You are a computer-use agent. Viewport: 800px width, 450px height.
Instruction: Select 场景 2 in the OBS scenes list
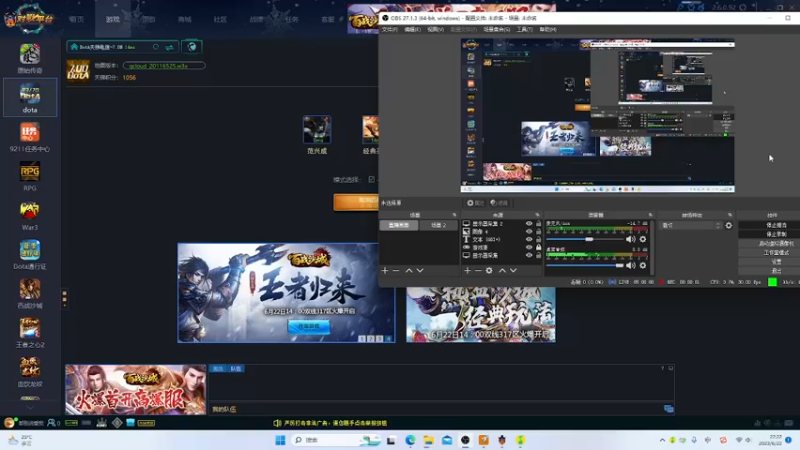click(x=438, y=225)
